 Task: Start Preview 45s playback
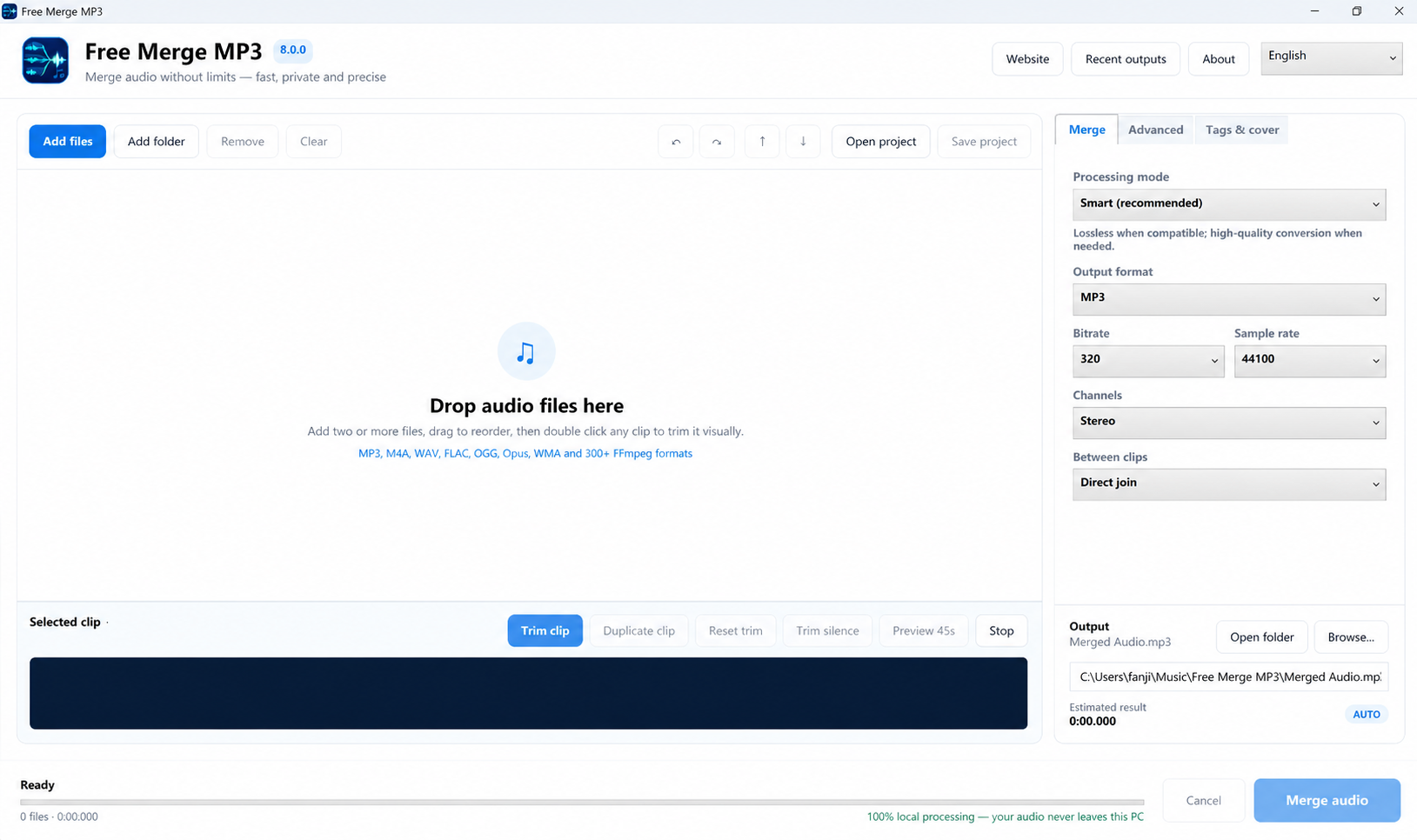(924, 630)
